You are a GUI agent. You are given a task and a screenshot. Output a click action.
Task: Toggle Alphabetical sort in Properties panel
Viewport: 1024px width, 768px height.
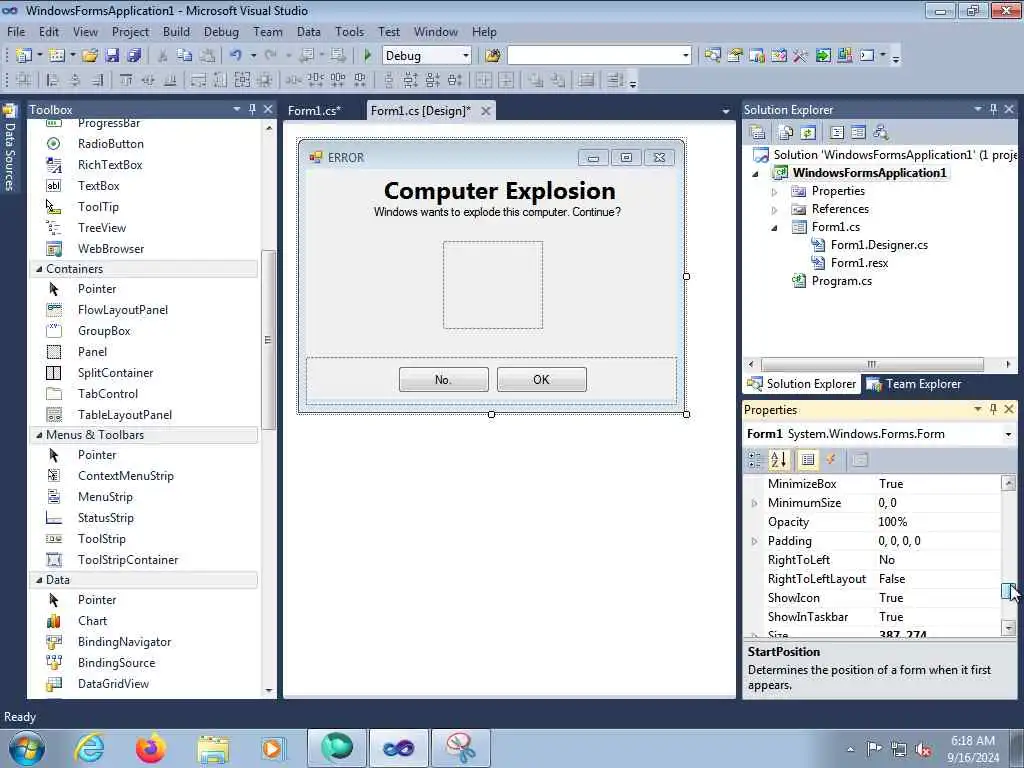tap(778, 460)
